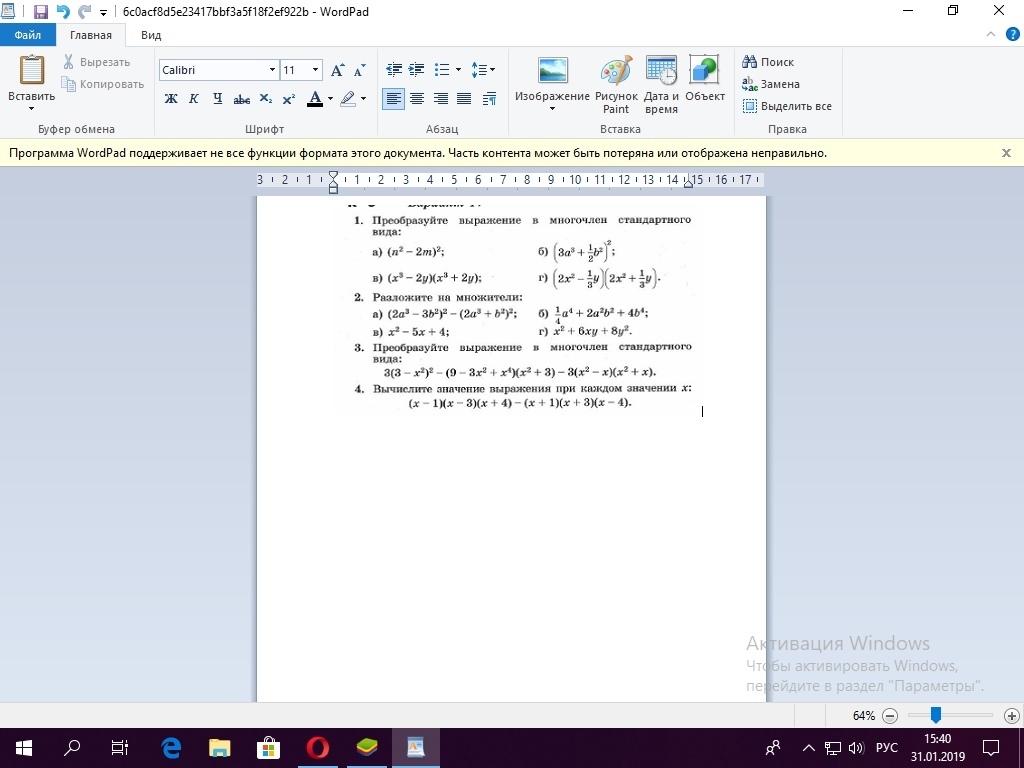This screenshot has width=1024, height=768.
Task: Align text to the left
Action: (x=393, y=99)
